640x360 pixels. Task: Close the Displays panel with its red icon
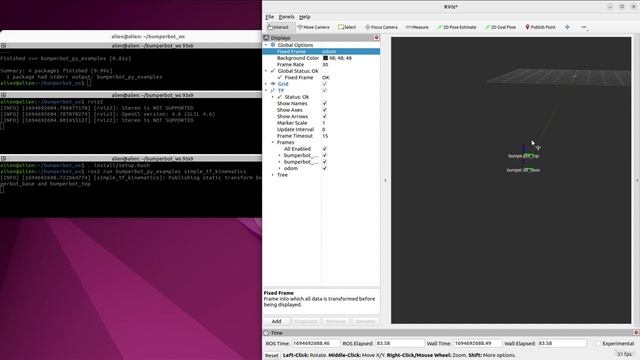coord(376,38)
